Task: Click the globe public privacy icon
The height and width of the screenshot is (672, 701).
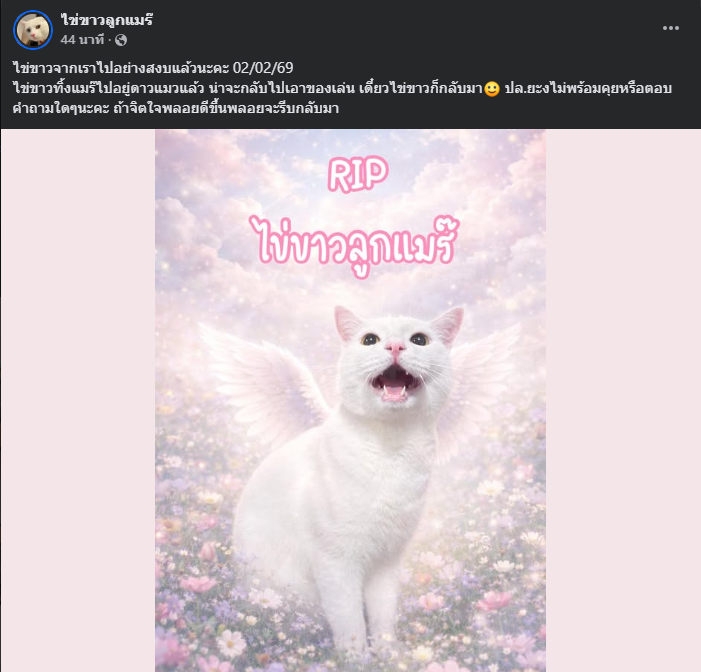Action: click(121, 40)
